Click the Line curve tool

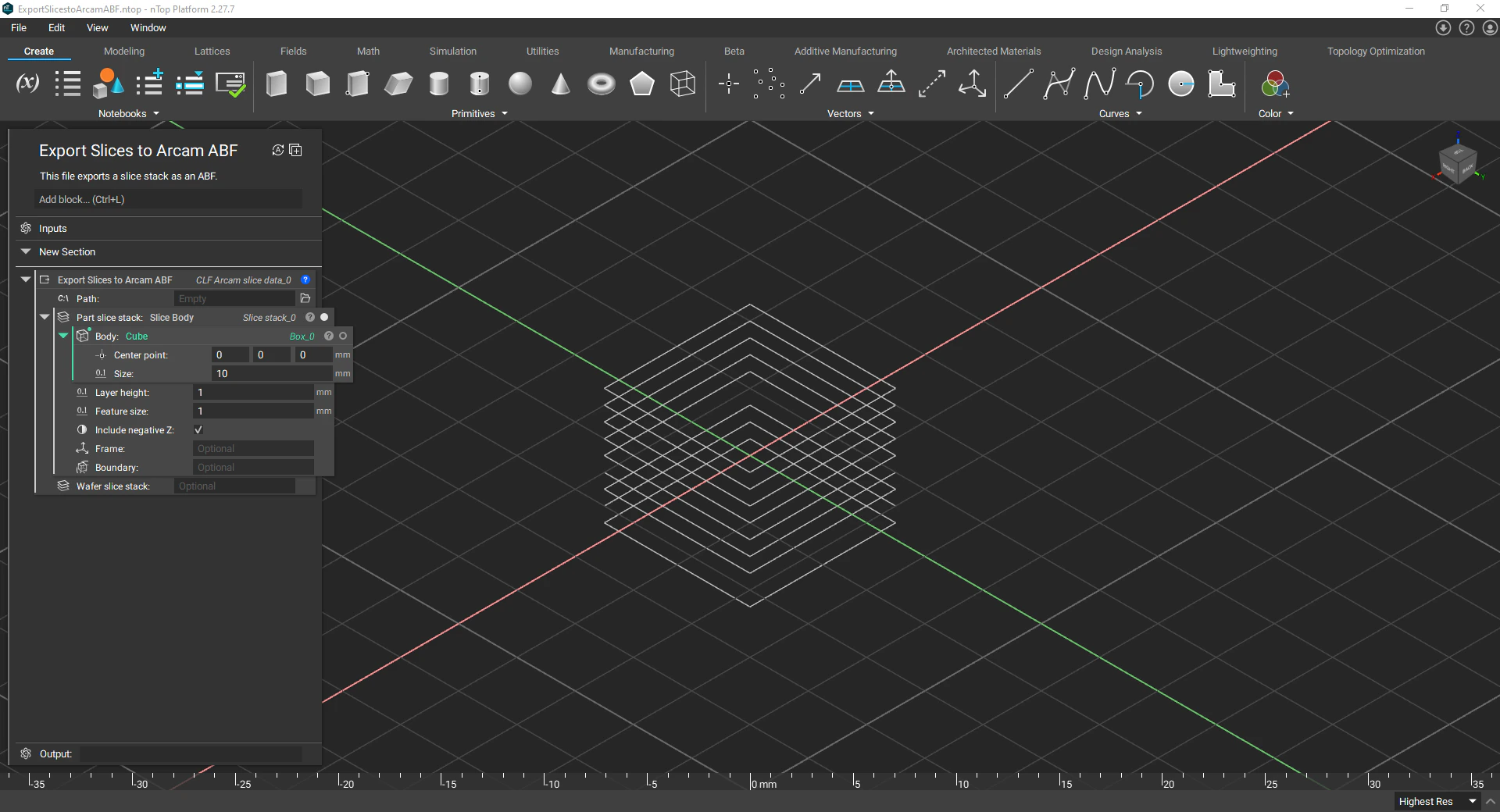tap(1018, 84)
